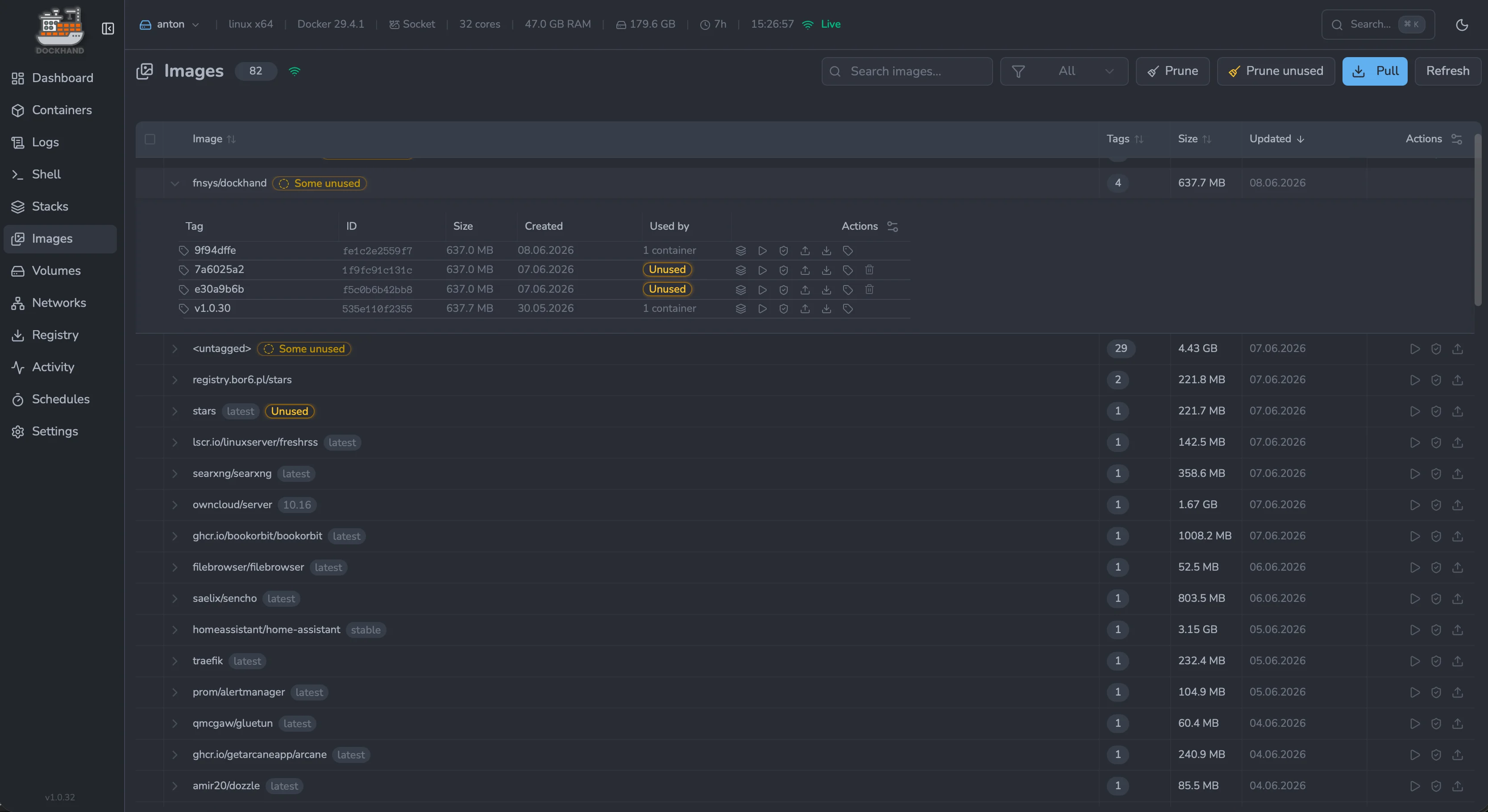Push amir20/dozzle image to registry
The height and width of the screenshot is (812, 1488).
[1457, 785]
